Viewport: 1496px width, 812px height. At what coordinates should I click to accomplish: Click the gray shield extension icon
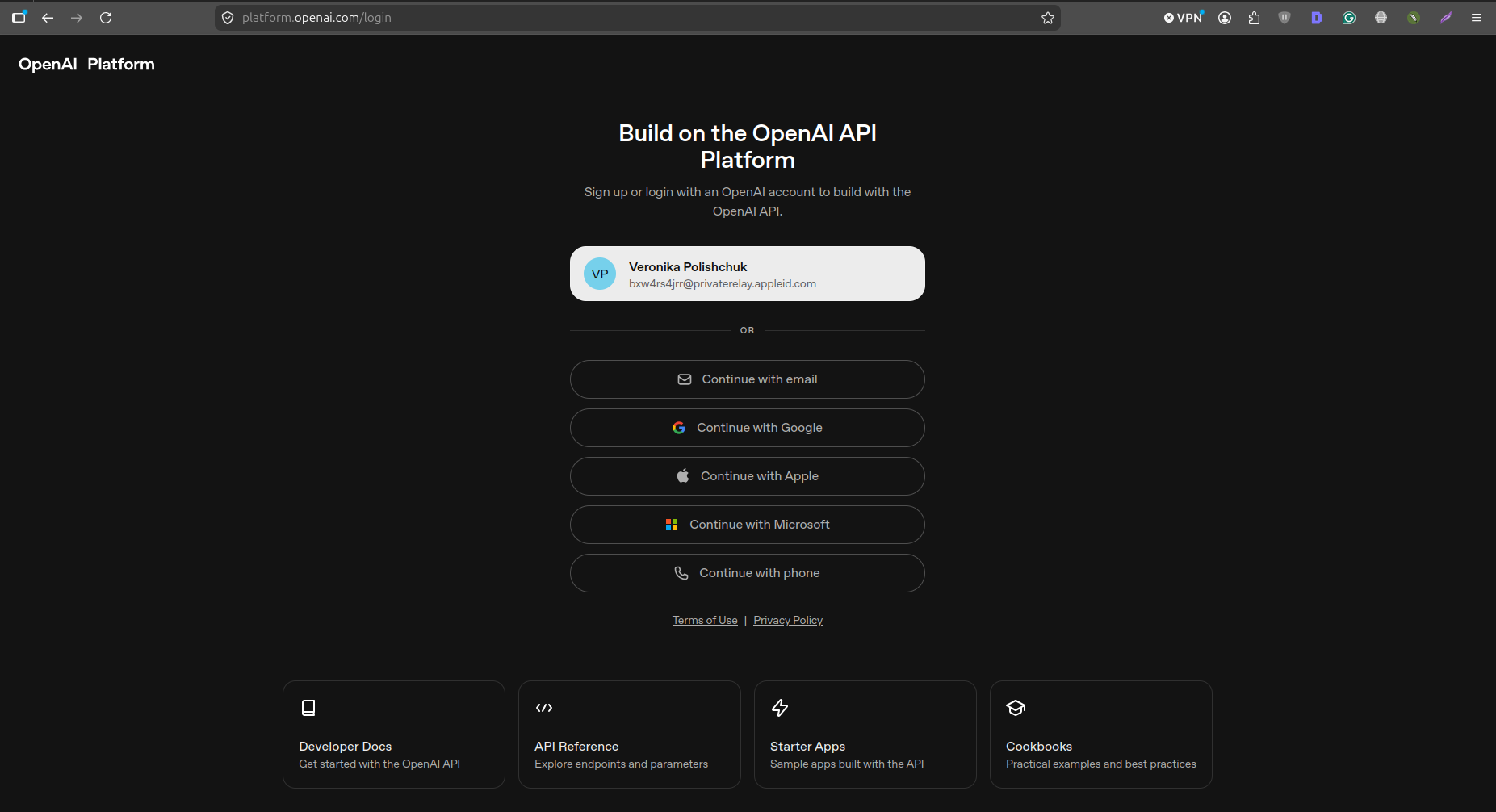1284,18
